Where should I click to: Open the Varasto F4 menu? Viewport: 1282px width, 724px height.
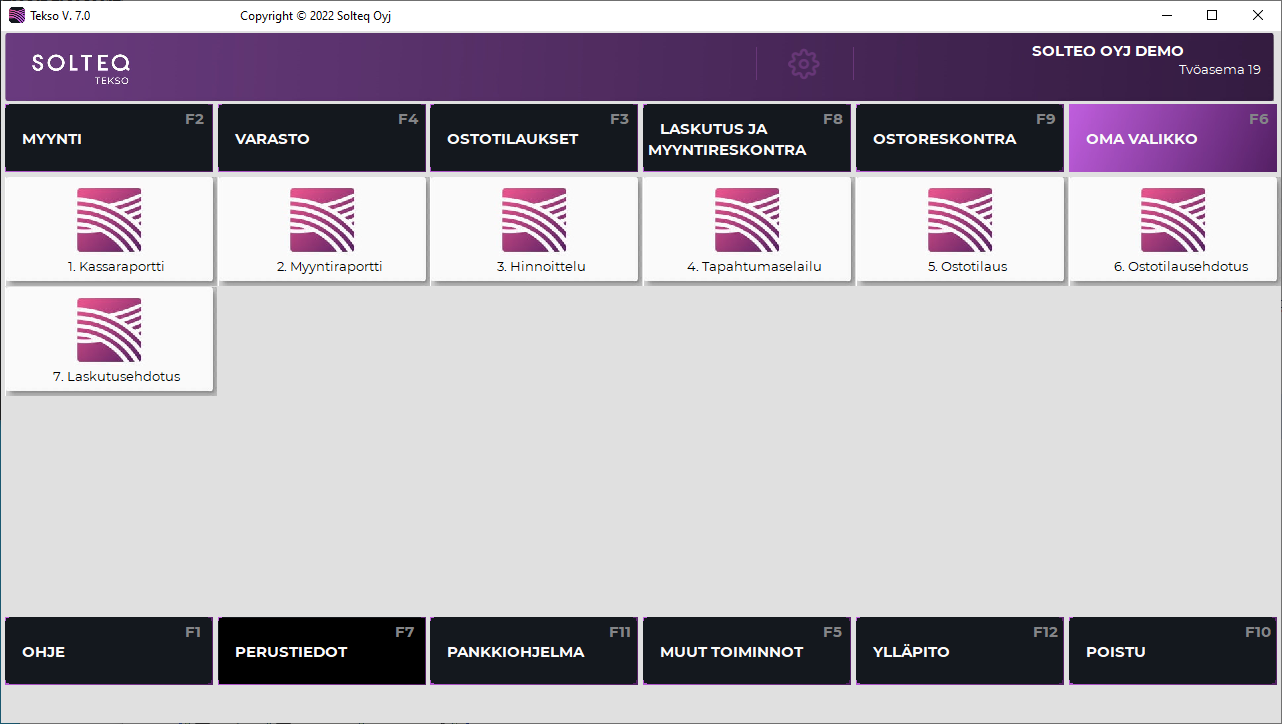(322, 139)
